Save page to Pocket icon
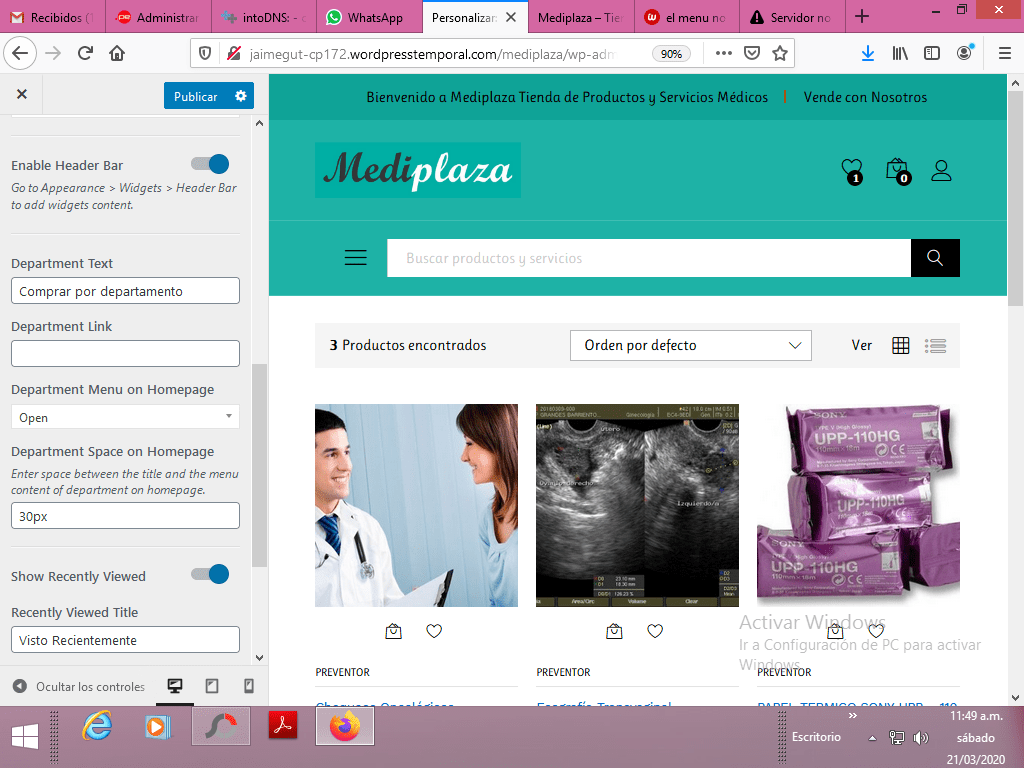The image size is (1024, 768). pyautogui.click(x=752, y=53)
